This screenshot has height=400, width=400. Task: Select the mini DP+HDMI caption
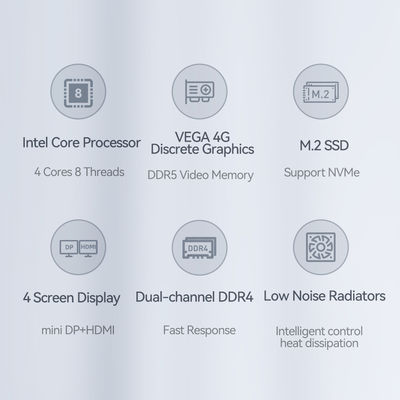[78, 330]
